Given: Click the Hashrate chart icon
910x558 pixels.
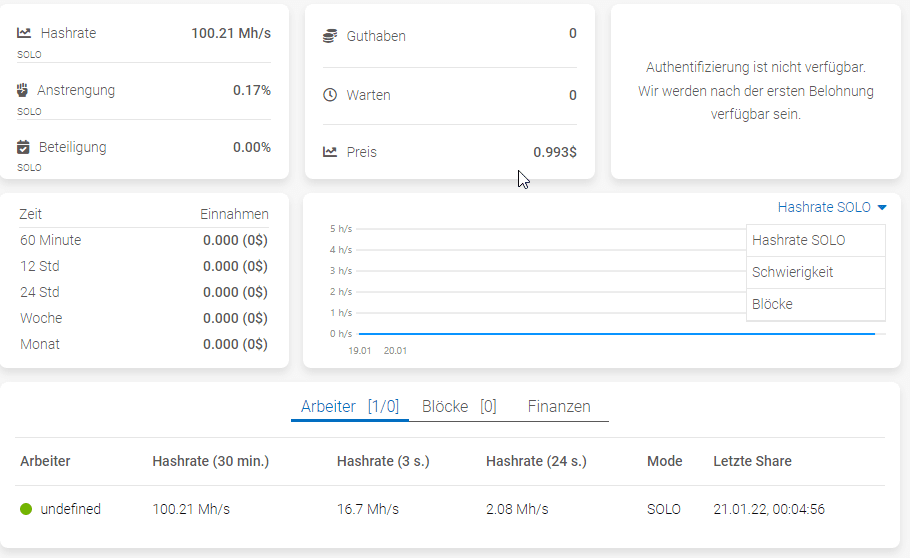Looking at the screenshot, I should tap(24, 33).
